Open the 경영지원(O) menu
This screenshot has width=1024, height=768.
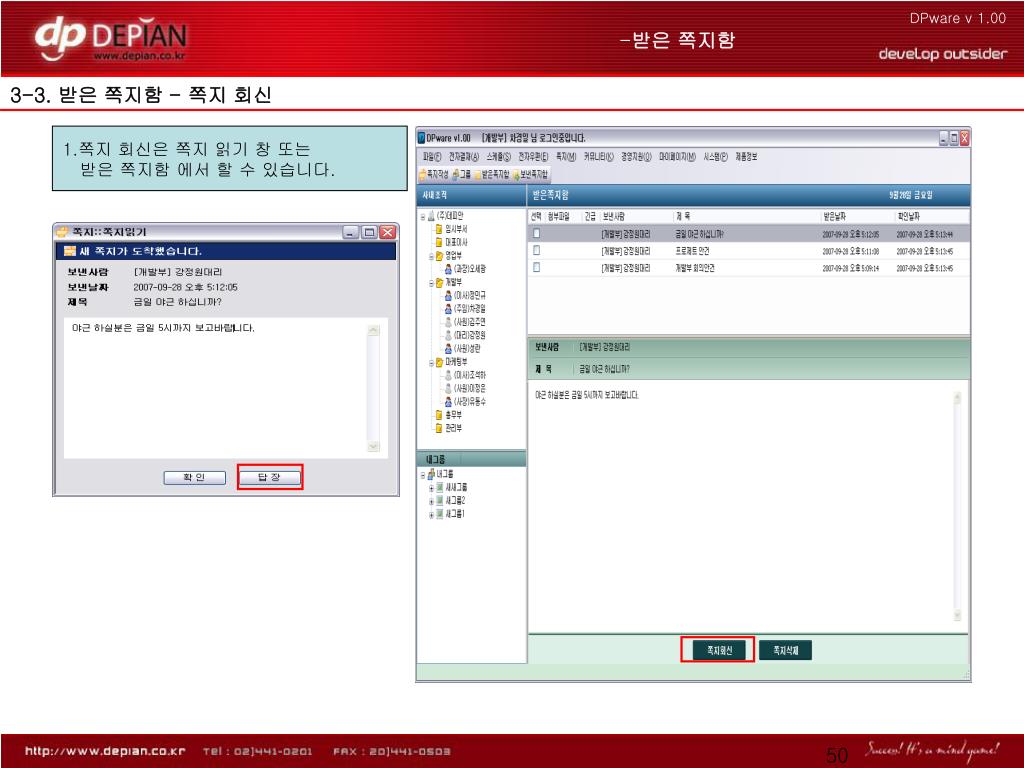pos(636,157)
